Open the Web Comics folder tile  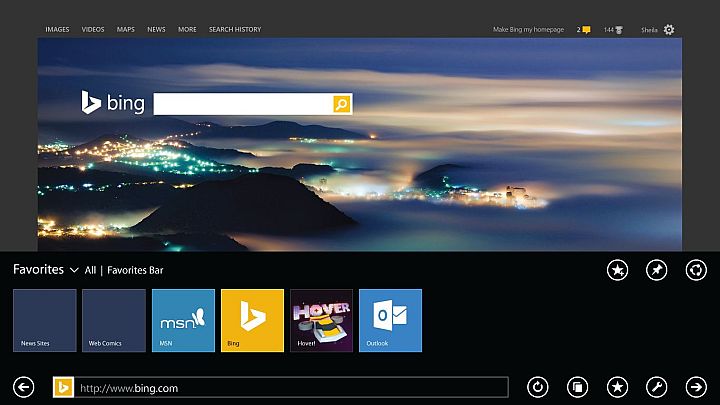[x=114, y=321]
